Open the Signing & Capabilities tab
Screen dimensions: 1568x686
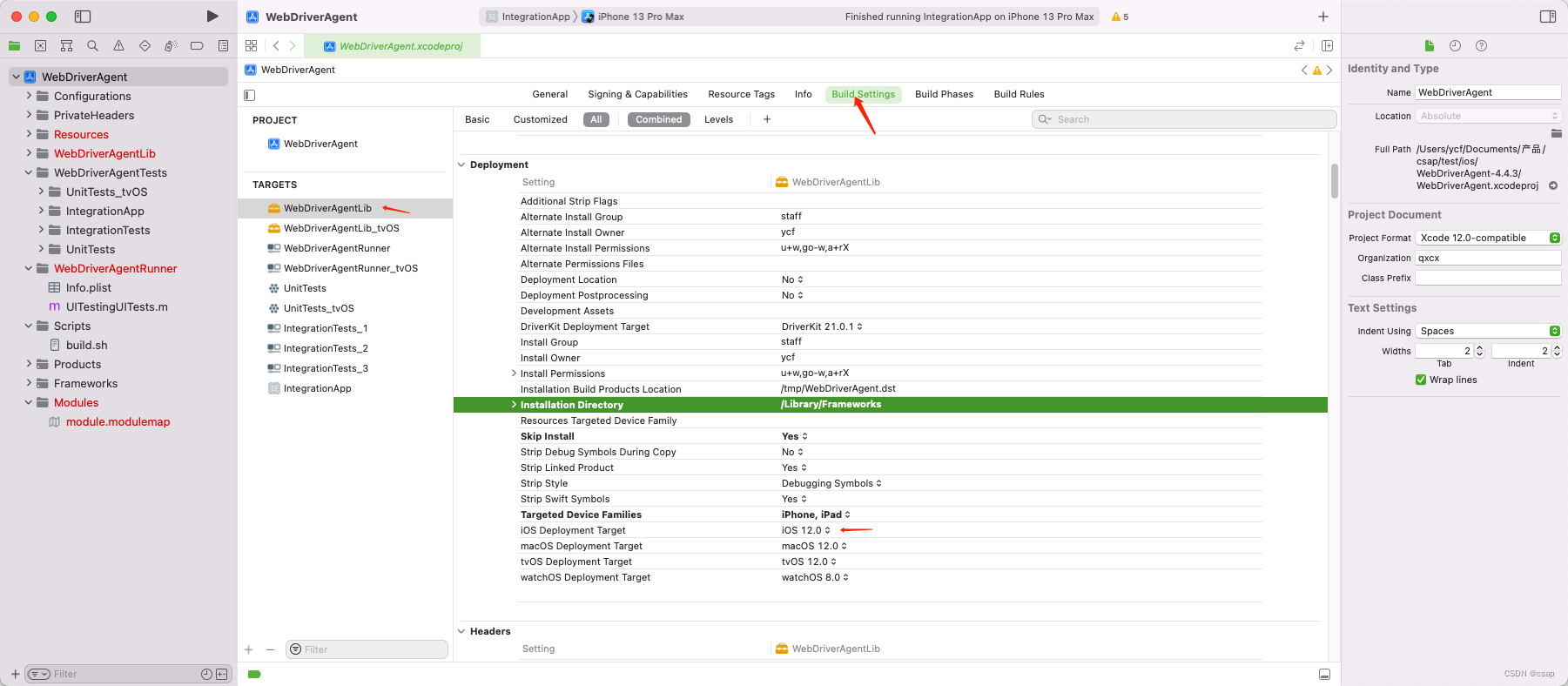pos(637,94)
